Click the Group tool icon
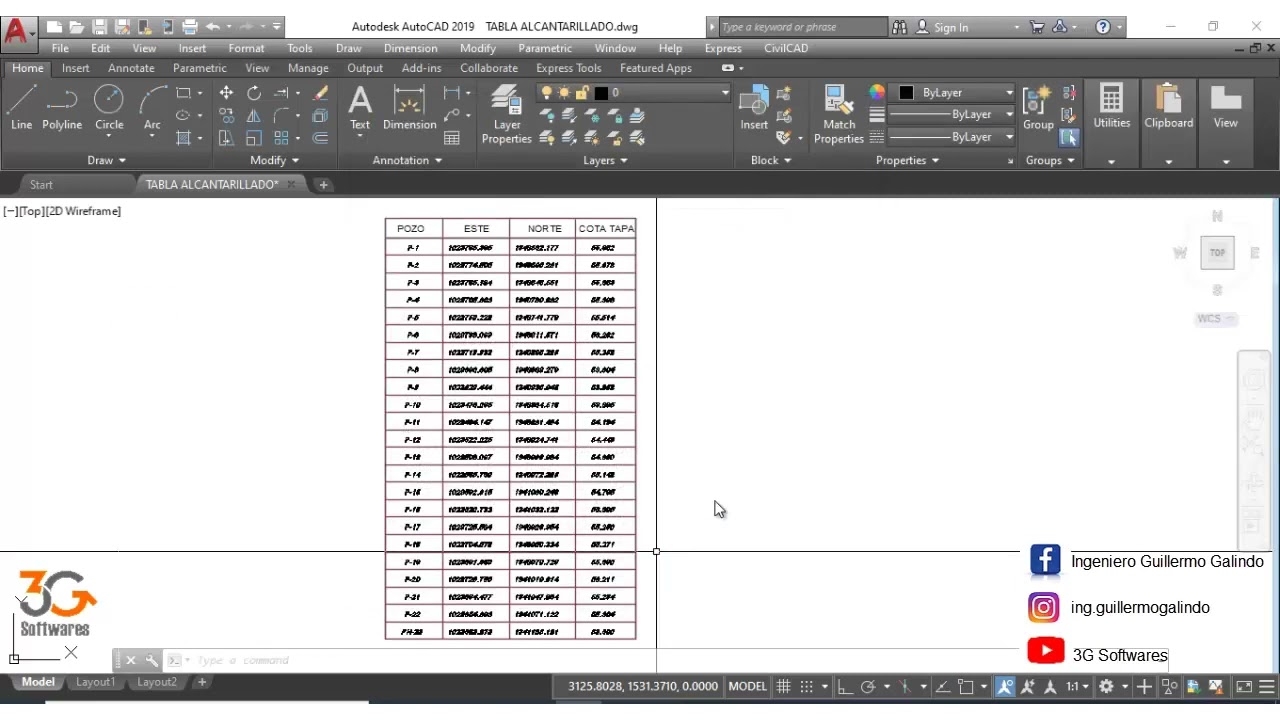The height and width of the screenshot is (720, 1280). click(1038, 107)
